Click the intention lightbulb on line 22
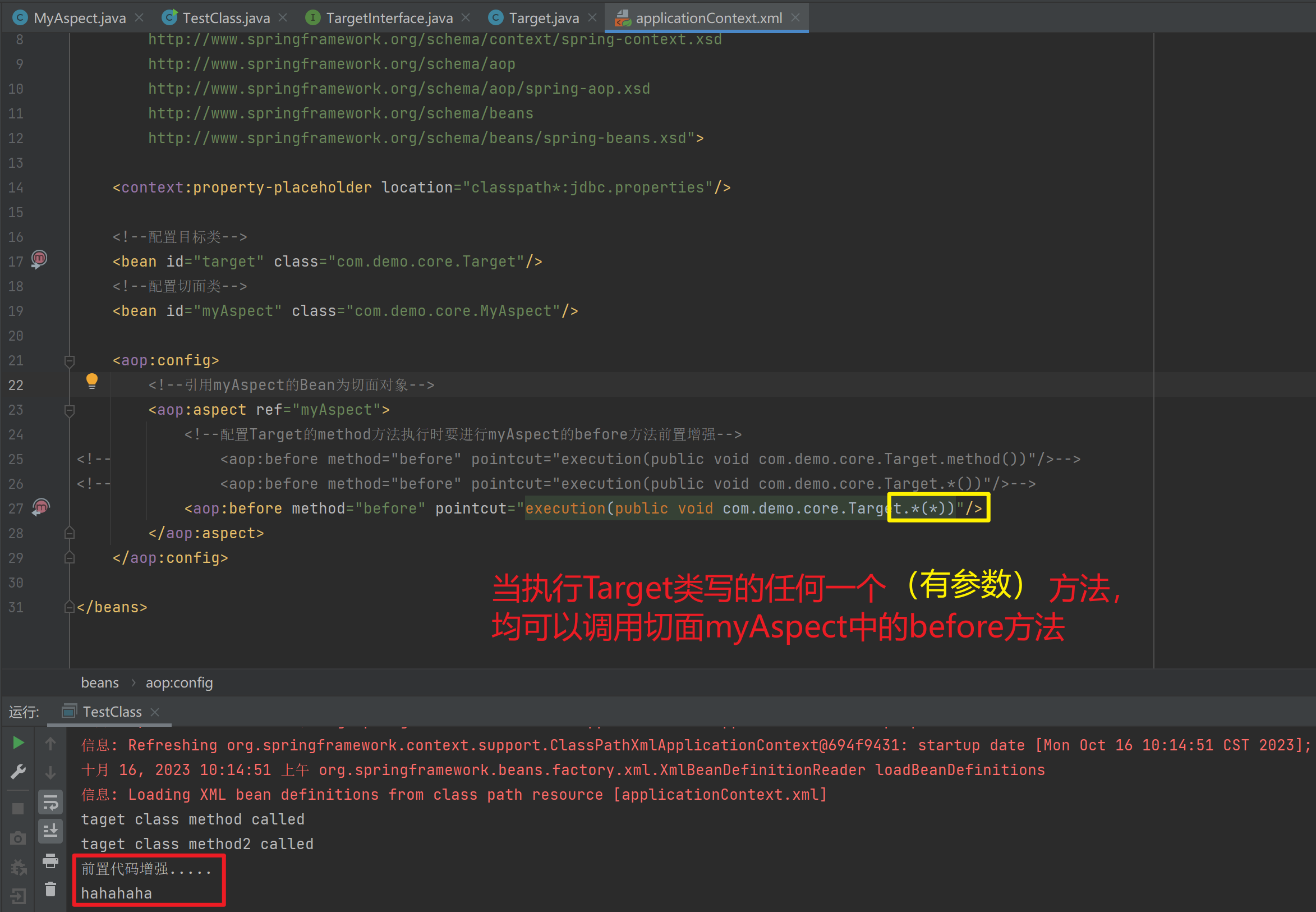Image resolution: width=1316 pixels, height=912 pixels. [92, 381]
